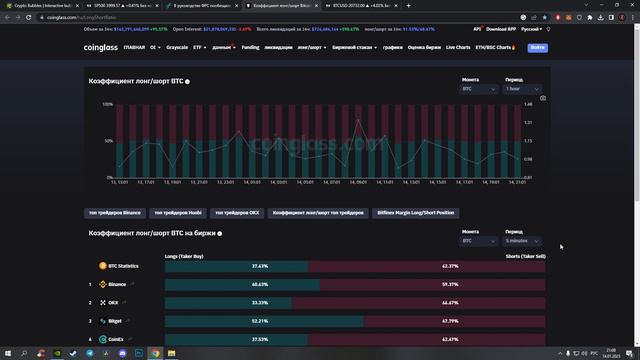The width and height of the screenshot is (640, 360).
Task: Expand the Биржевой стакан menu
Action: (x=354, y=48)
